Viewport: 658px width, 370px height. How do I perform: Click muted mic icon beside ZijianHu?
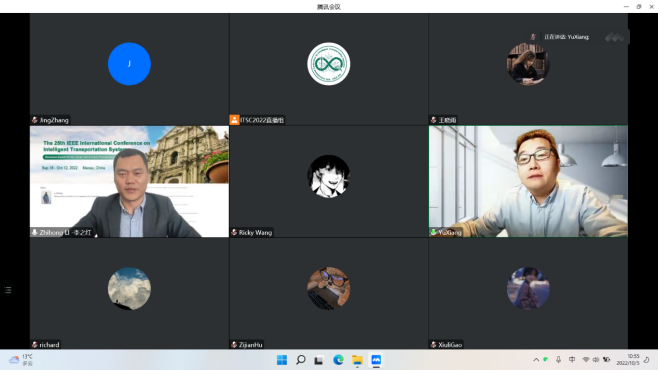(x=234, y=345)
